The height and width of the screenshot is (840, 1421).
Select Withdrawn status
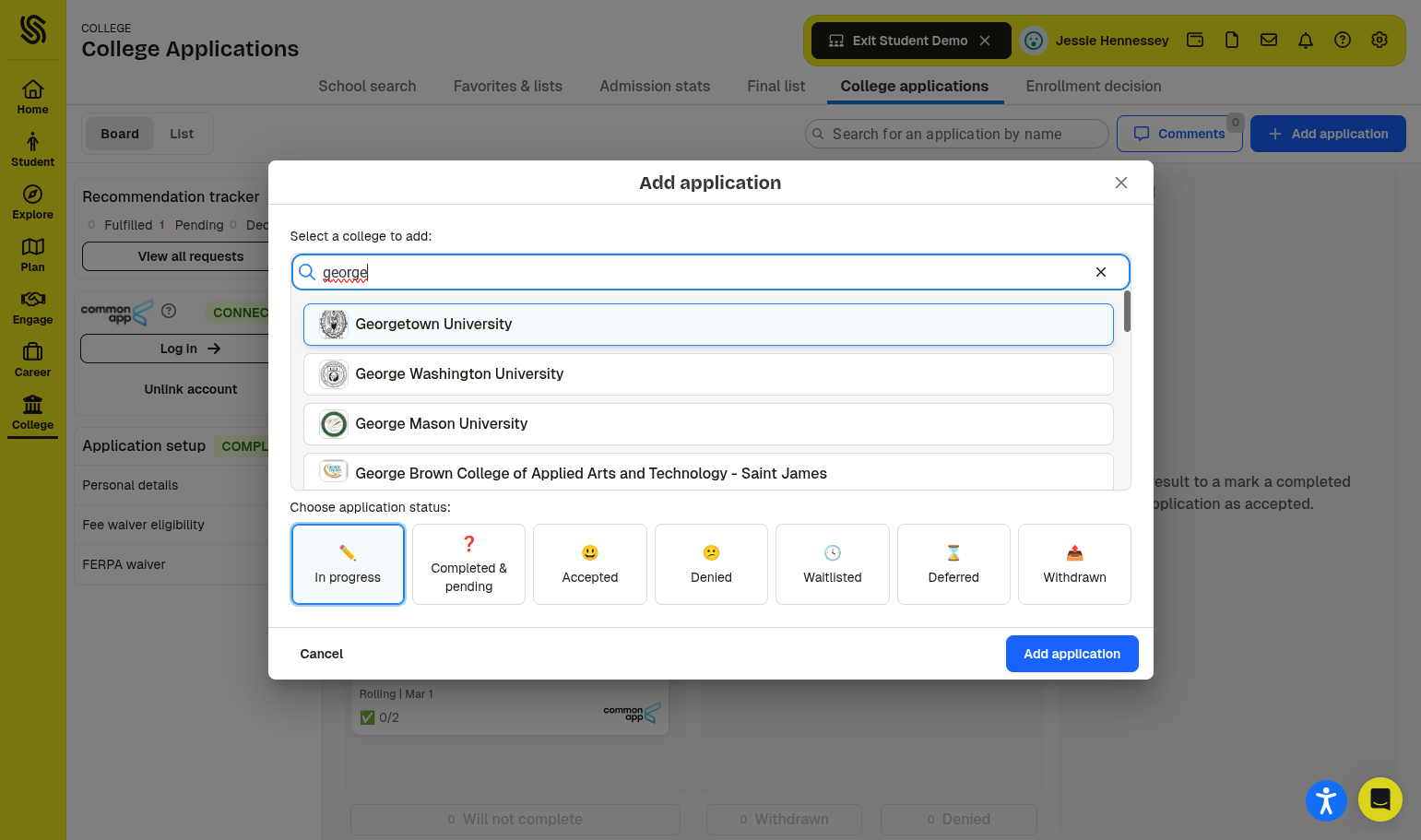1074,564
